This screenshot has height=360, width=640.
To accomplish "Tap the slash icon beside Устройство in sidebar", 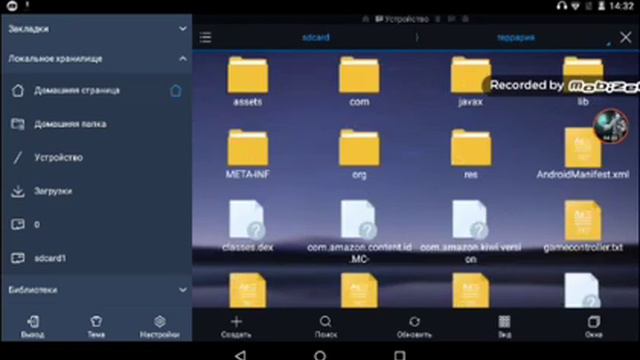I will click(x=18, y=157).
